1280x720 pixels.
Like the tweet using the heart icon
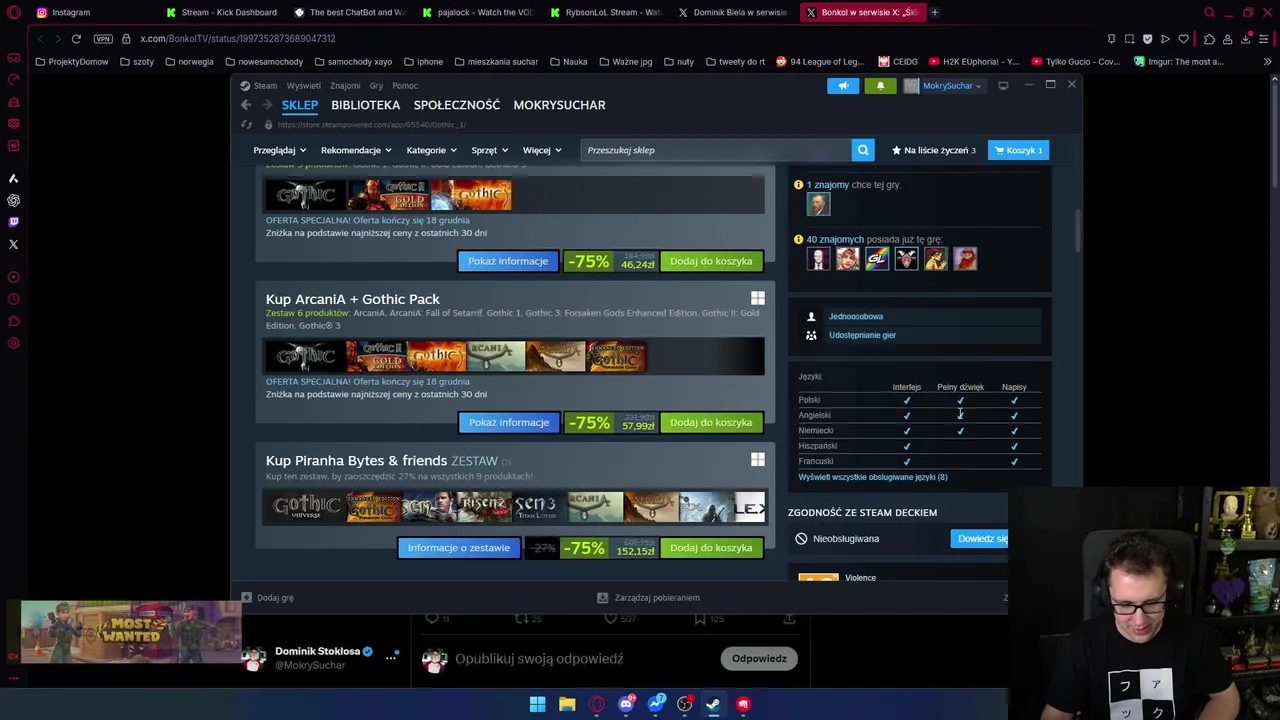point(611,619)
